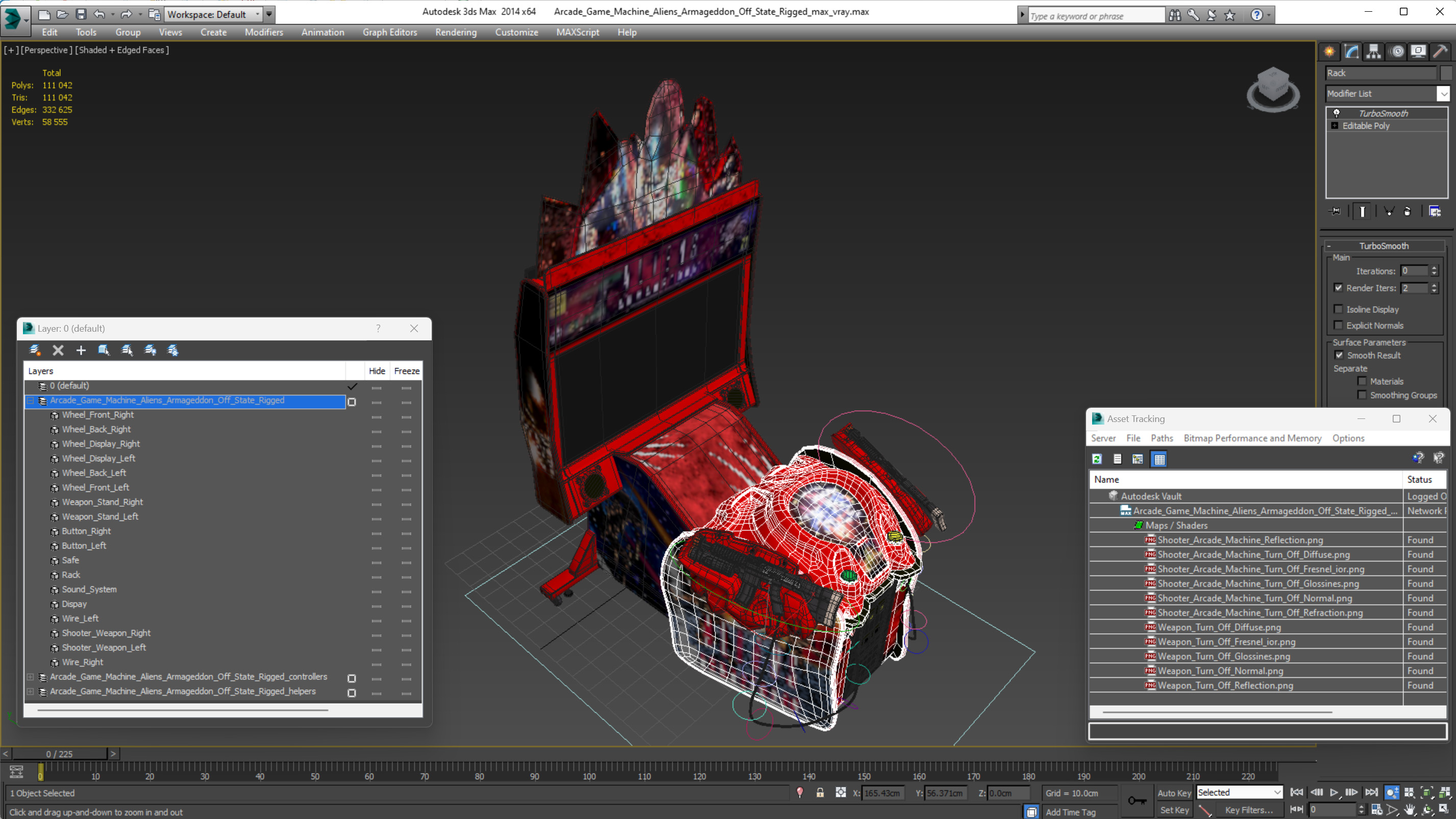Click Select Highlighted Objects layer icon

click(x=104, y=351)
